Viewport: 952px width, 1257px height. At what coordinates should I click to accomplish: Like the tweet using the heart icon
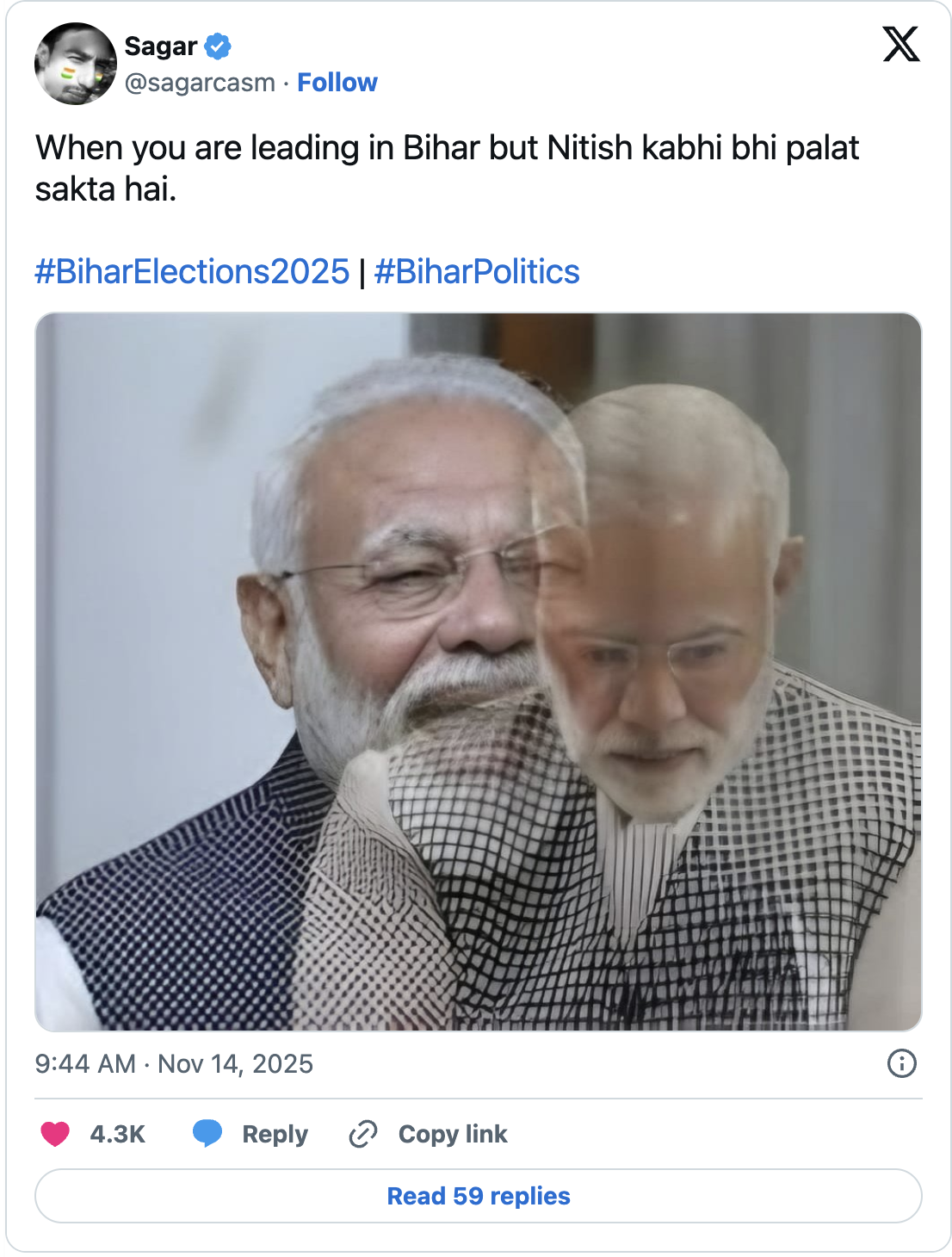pos(57,1134)
